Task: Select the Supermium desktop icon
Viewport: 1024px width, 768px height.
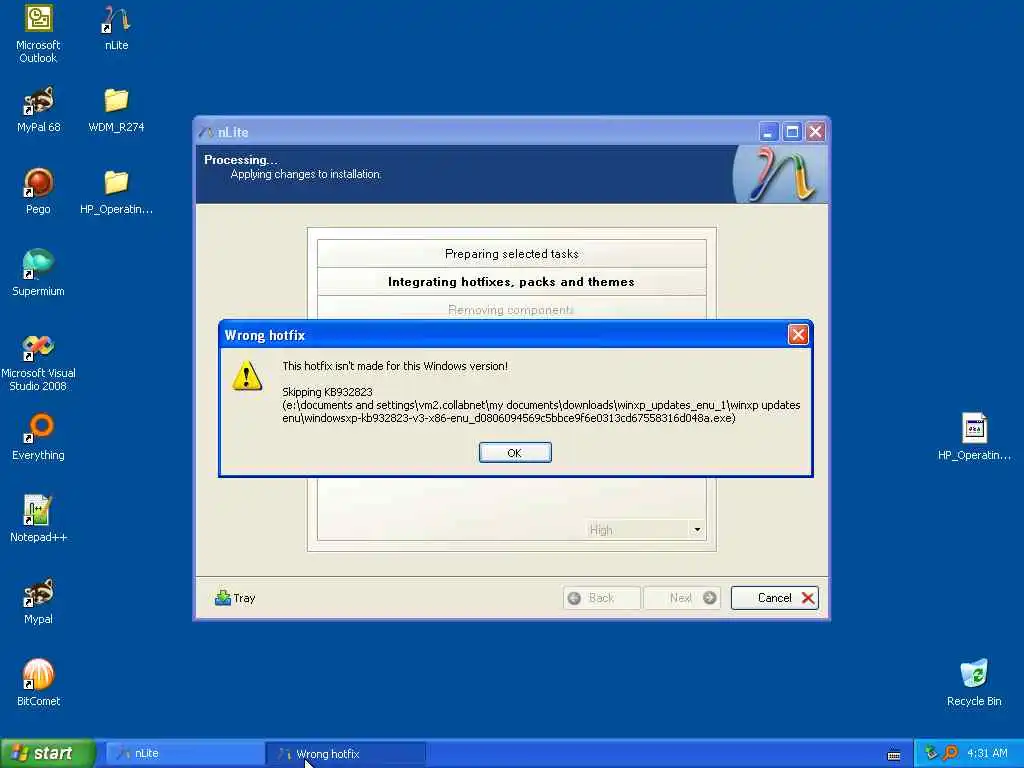Action: point(38,274)
